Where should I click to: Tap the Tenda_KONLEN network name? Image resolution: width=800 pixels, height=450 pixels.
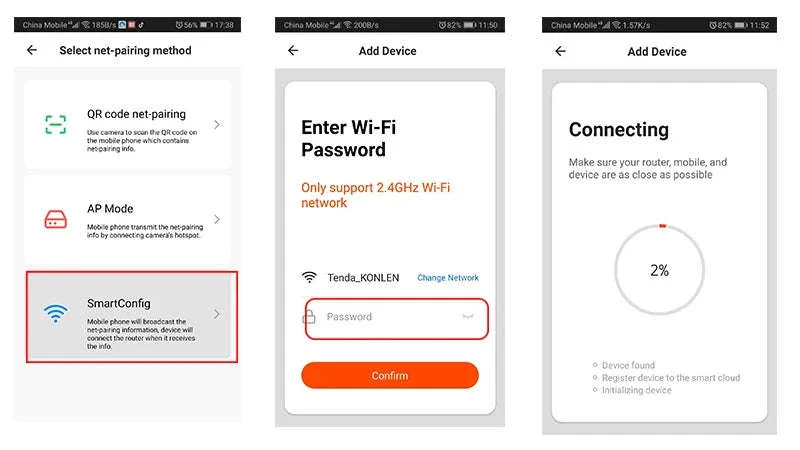pos(363,278)
